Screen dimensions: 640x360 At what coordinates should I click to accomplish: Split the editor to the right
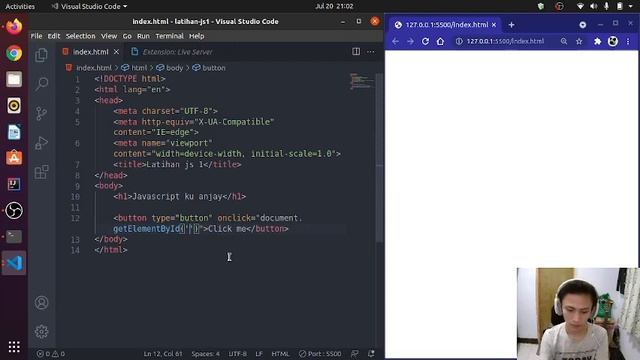pos(356,51)
